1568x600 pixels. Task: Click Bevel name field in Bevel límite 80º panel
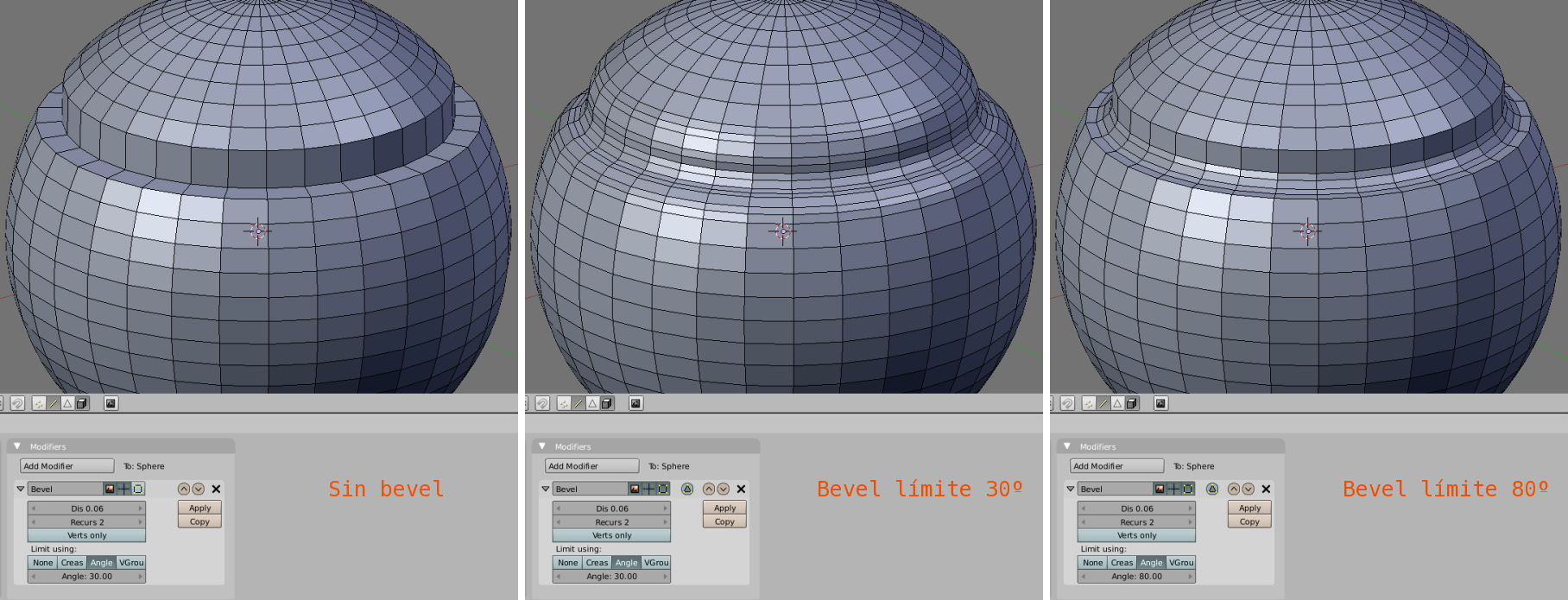click(x=1115, y=489)
